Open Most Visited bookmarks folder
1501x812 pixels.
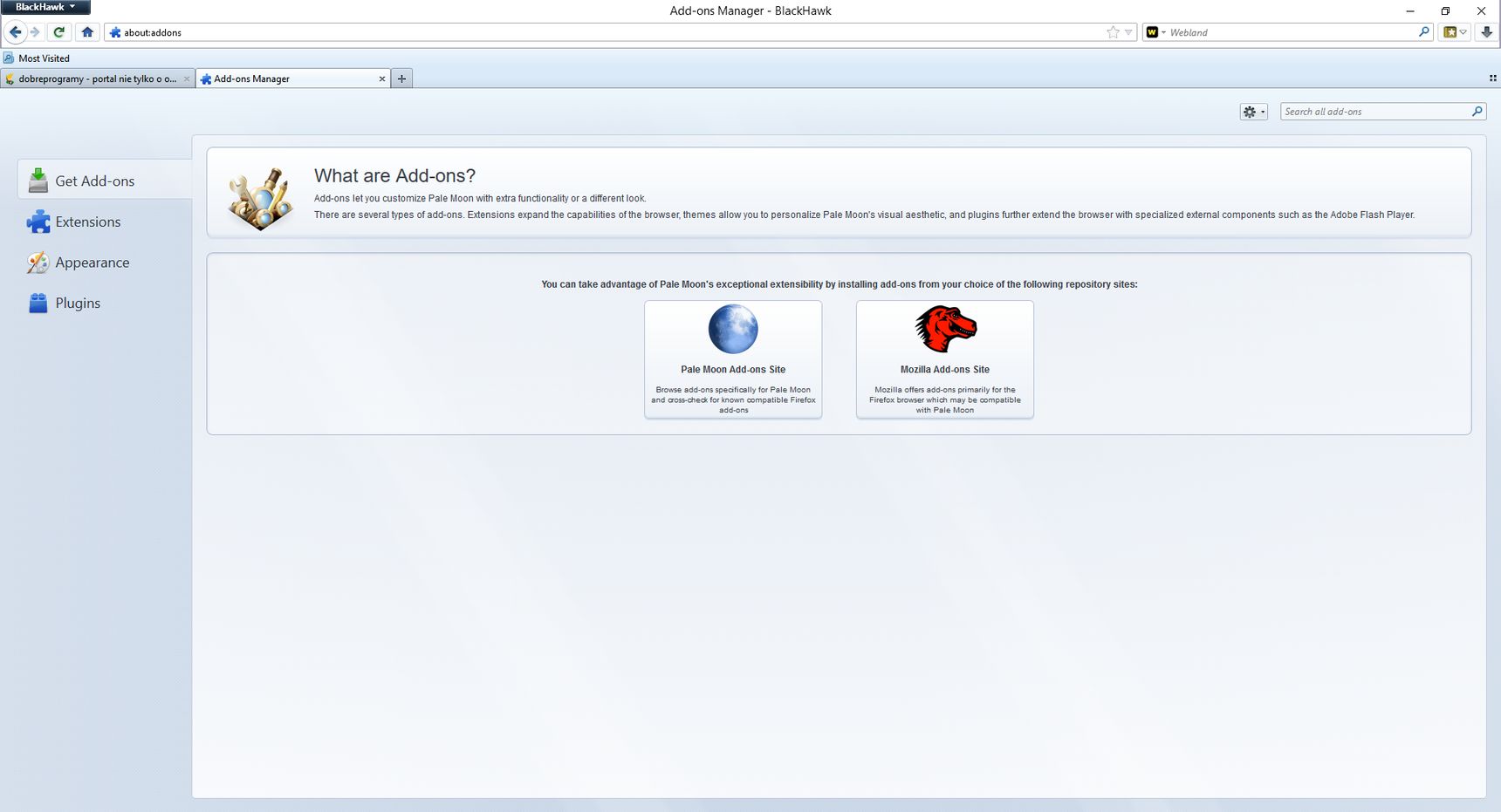tap(37, 58)
